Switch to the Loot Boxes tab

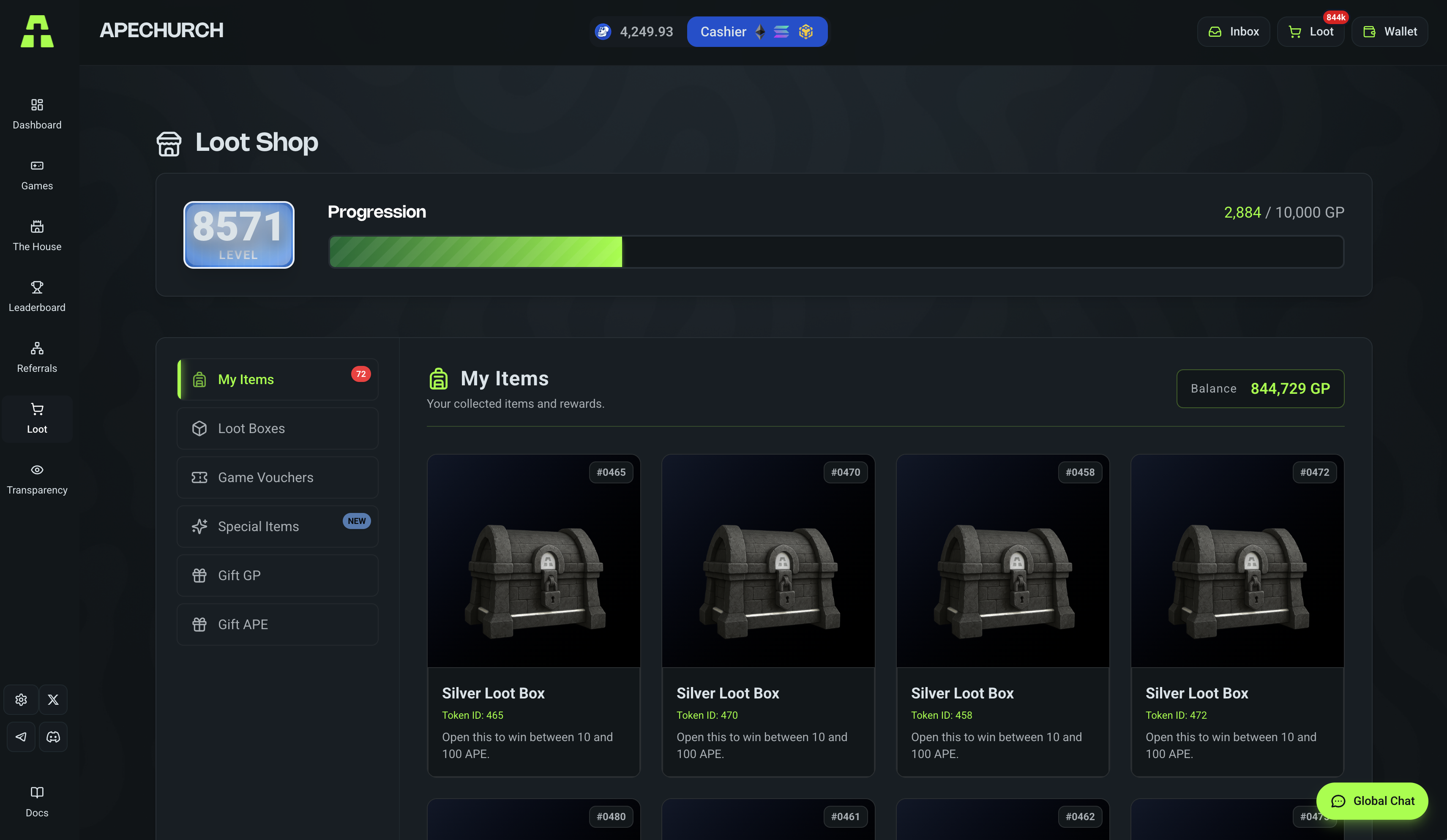coord(277,428)
